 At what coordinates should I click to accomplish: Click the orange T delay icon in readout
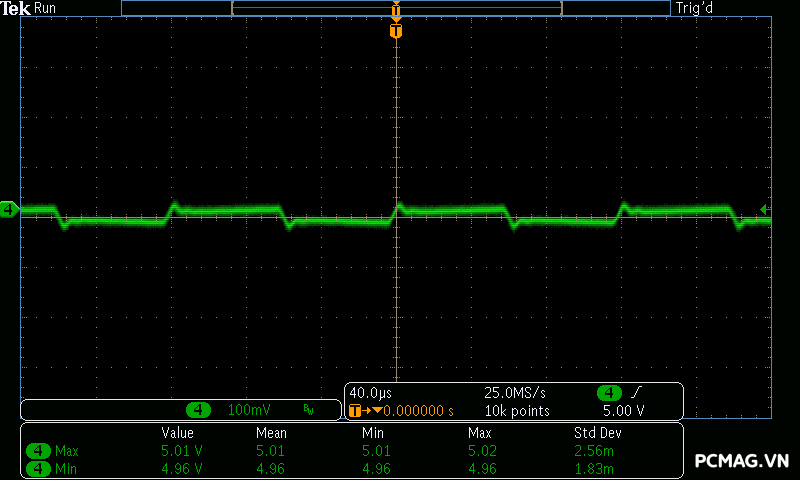[x=354, y=410]
